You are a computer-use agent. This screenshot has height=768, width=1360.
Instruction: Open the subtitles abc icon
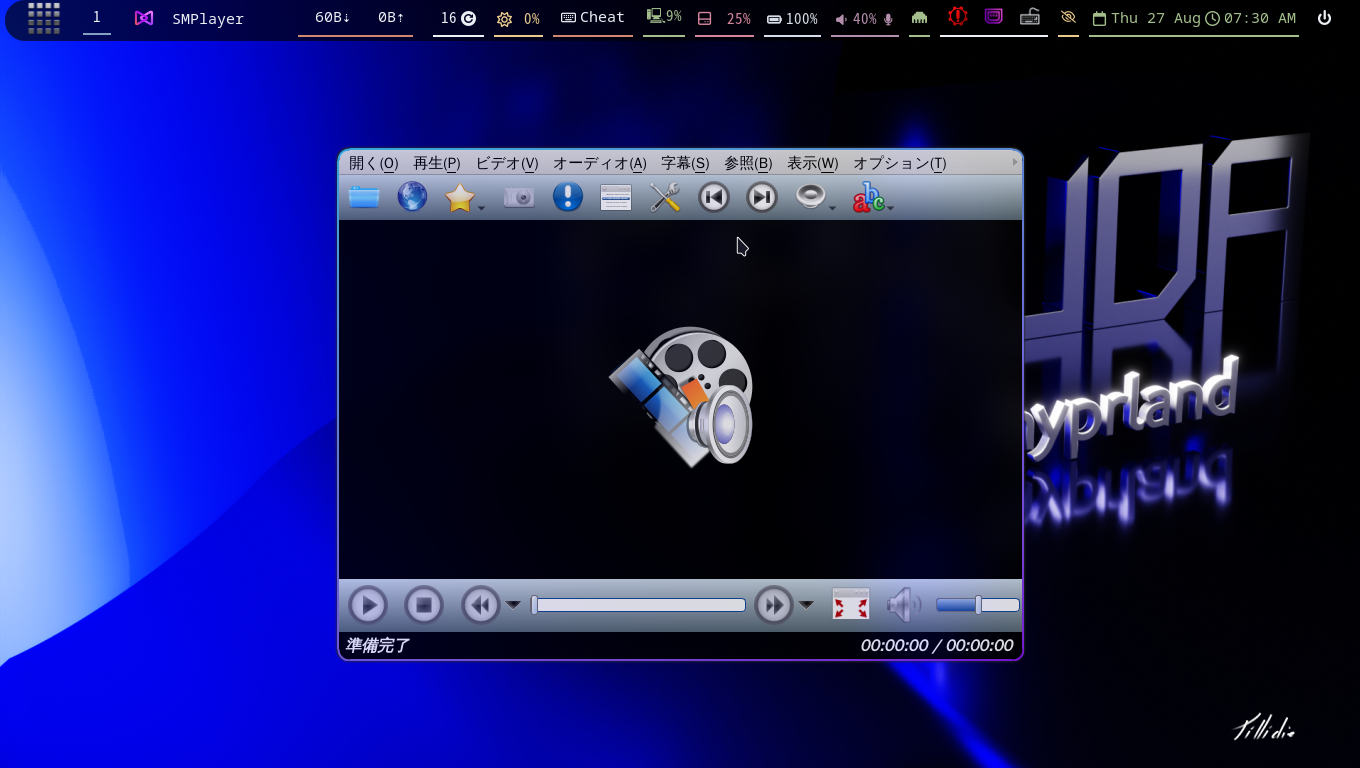point(868,197)
